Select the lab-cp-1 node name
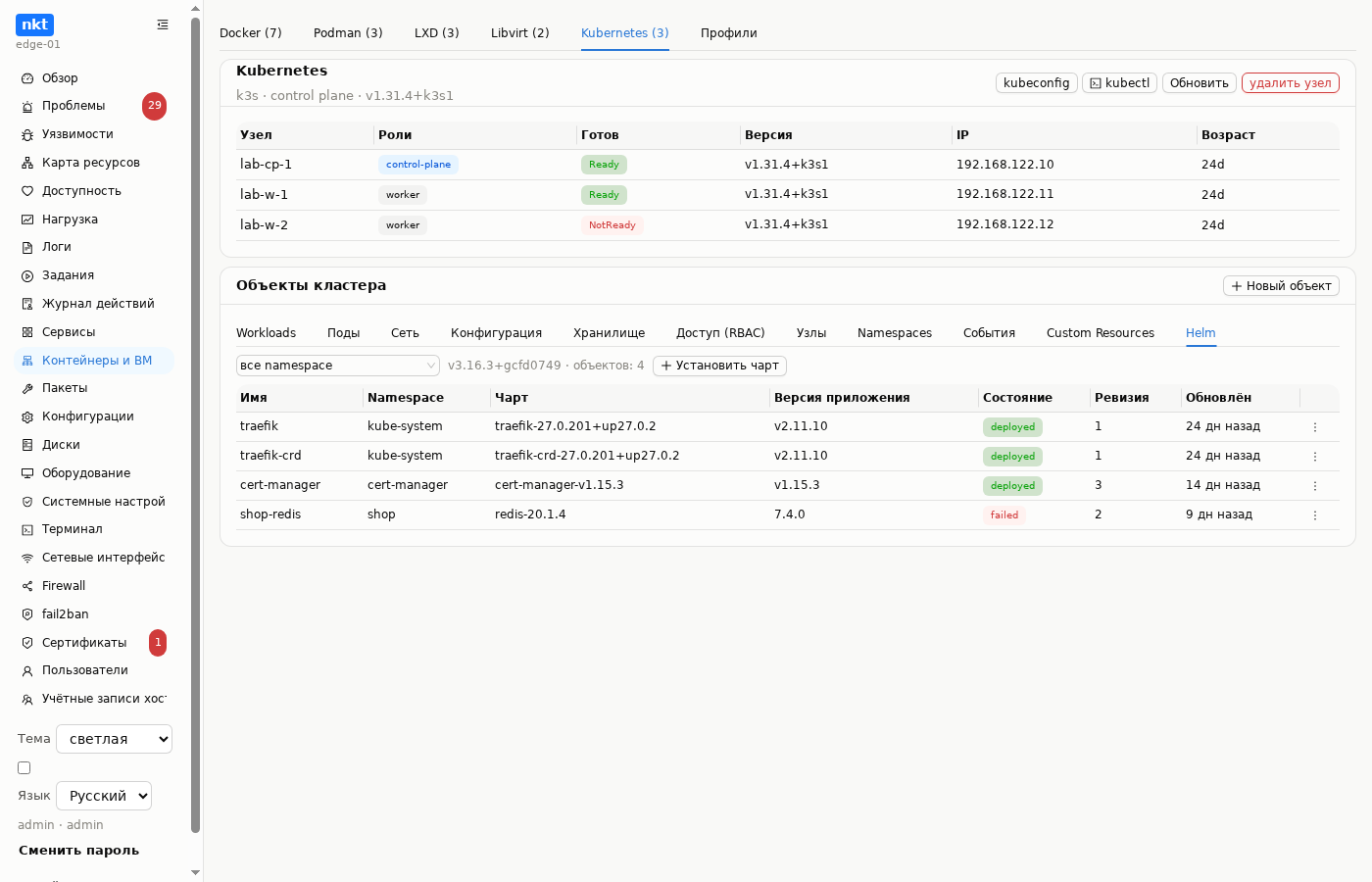1372x882 pixels. pos(267,165)
